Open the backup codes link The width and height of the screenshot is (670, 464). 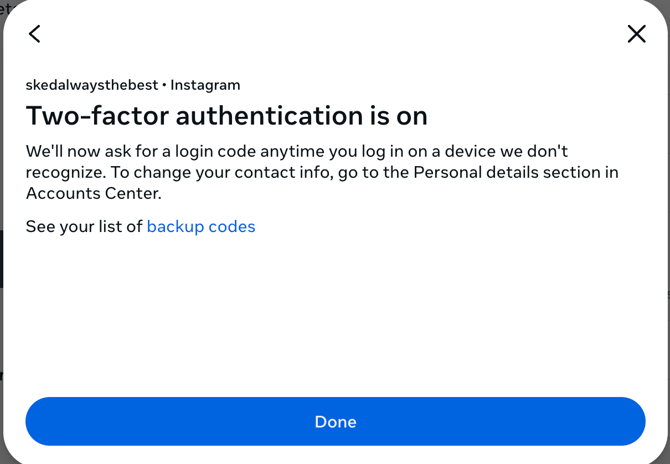coord(201,226)
